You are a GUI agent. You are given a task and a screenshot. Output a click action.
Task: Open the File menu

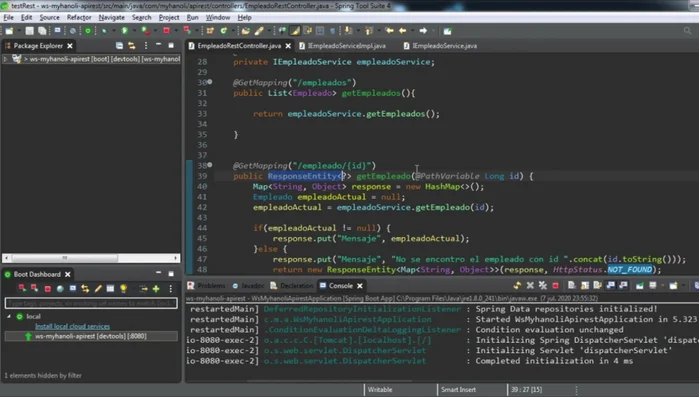coord(8,17)
